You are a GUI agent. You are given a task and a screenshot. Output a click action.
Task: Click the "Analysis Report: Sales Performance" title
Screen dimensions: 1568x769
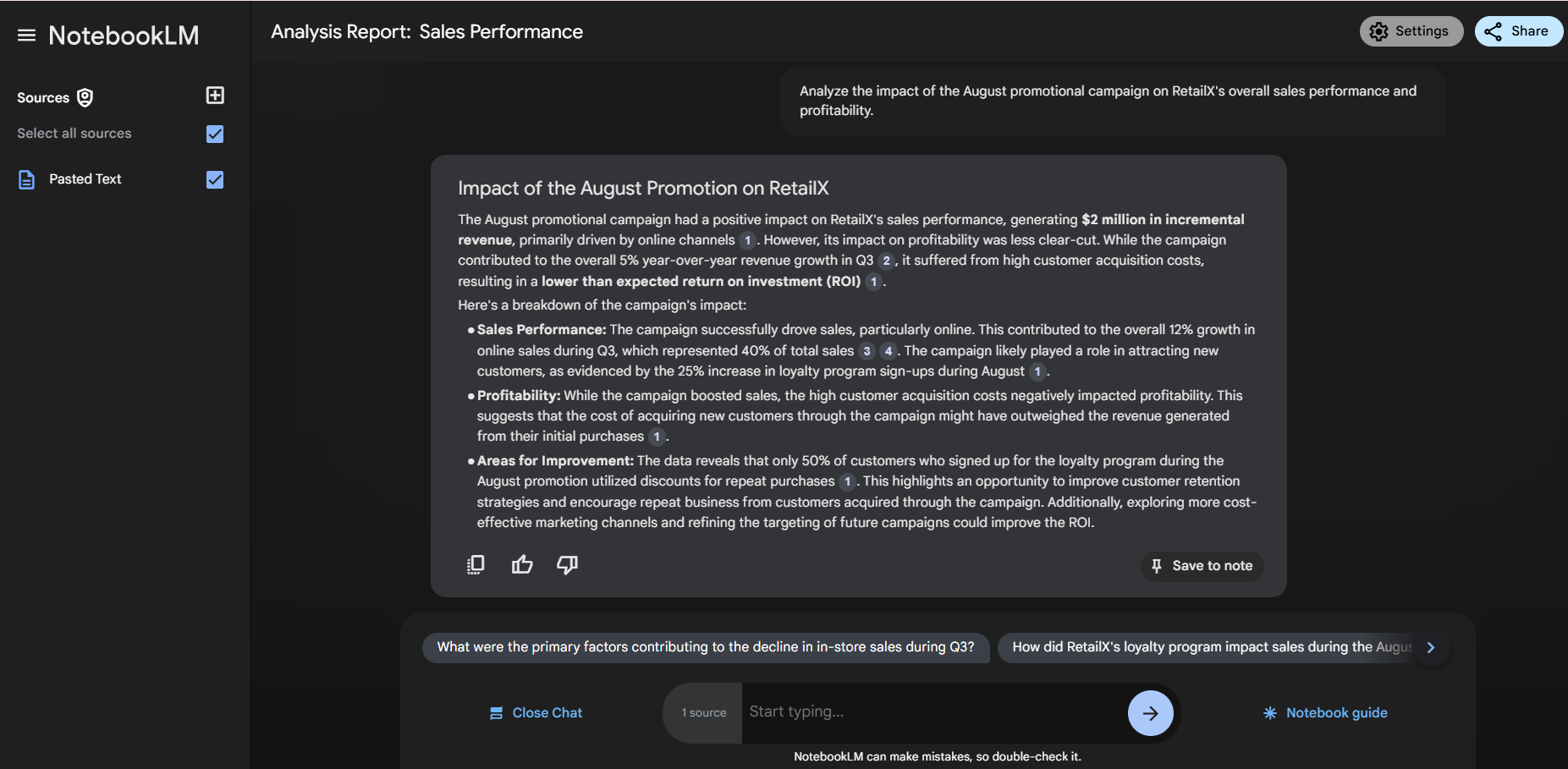426,32
